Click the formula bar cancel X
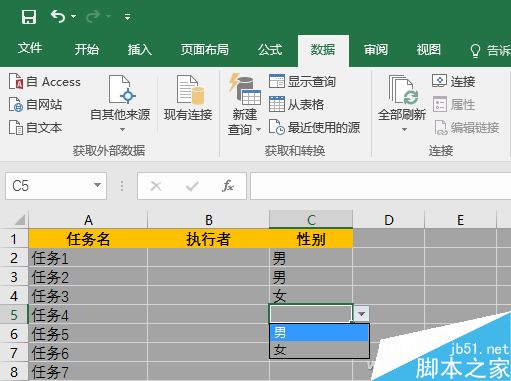The width and height of the screenshot is (511, 381). (x=156, y=186)
